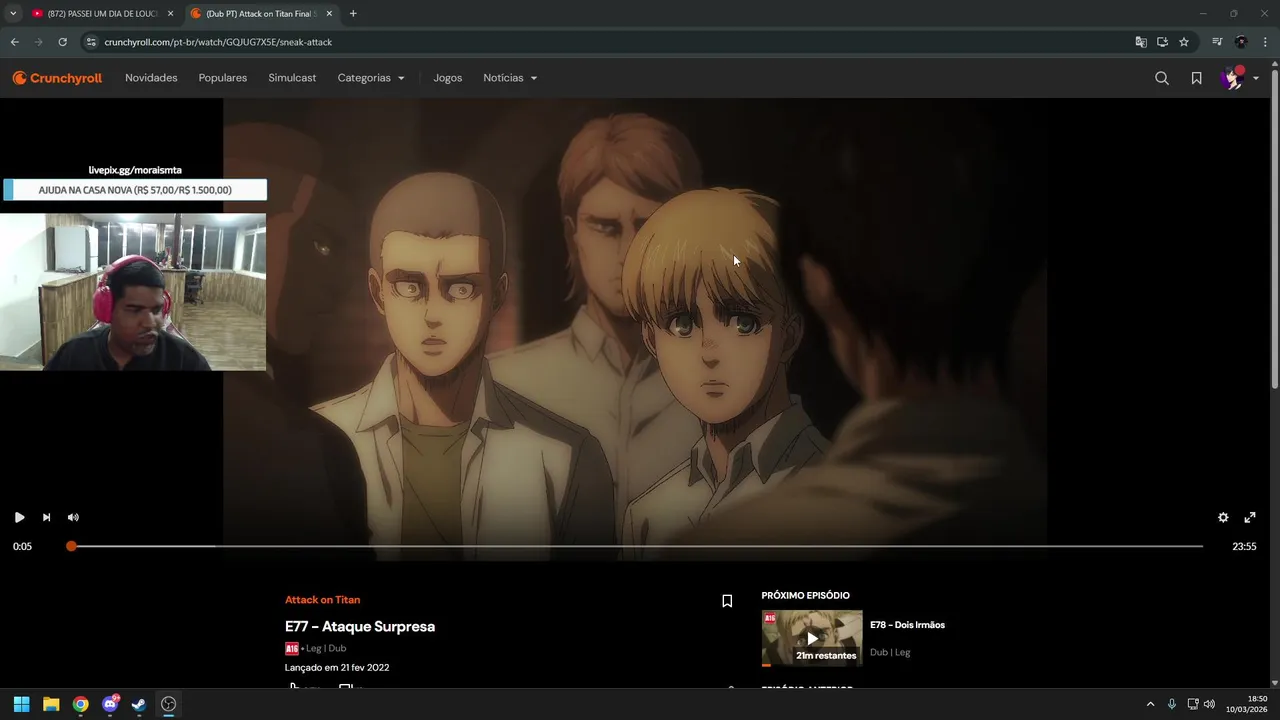The image size is (1280, 720).
Task: View site information icon in address bar
Action: pyautogui.click(x=91, y=42)
